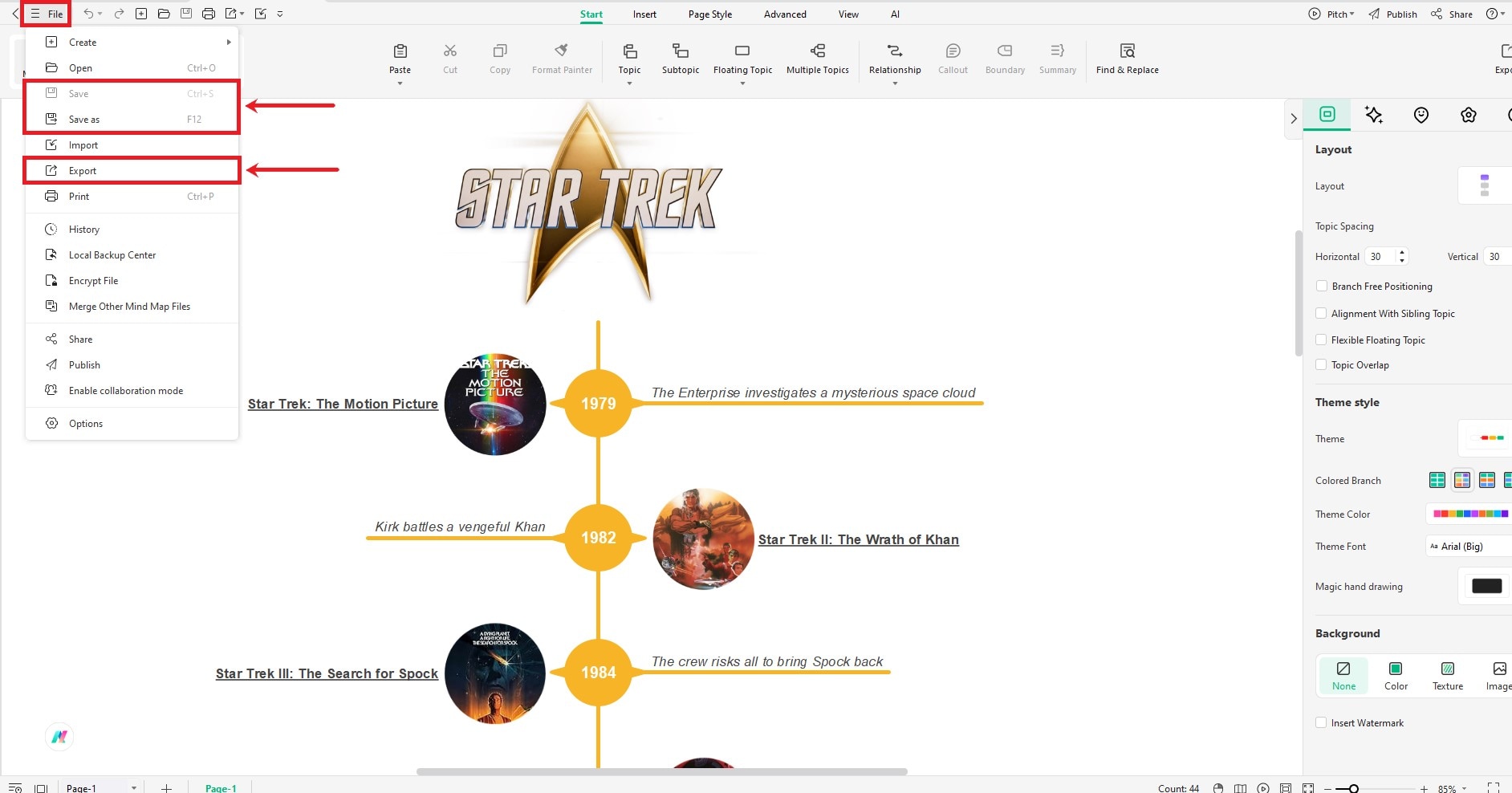1512x793 pixels.
Task: Open the clipart badge panel tab
Action: coord(1469,115)
